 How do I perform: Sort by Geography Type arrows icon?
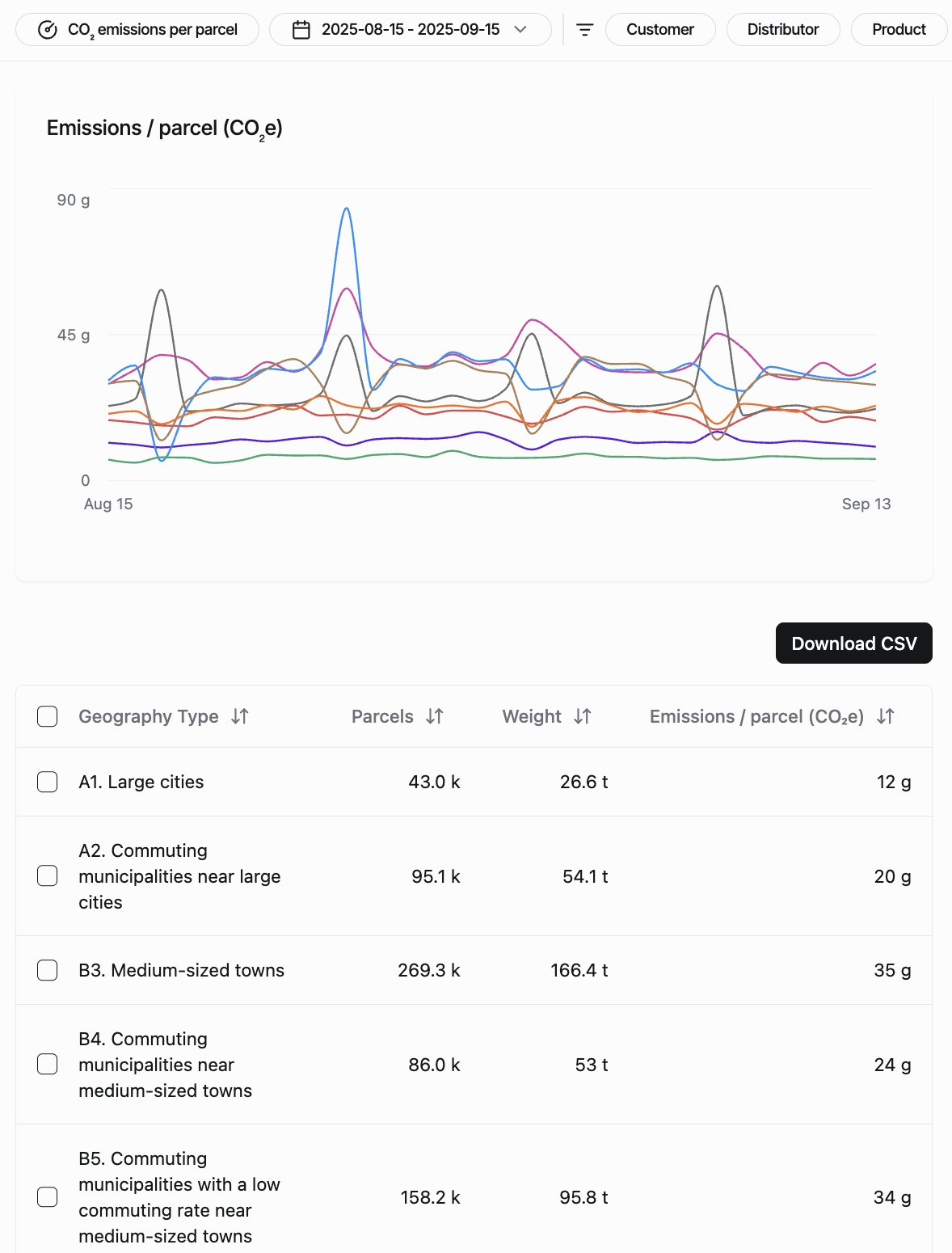(240, 716)
